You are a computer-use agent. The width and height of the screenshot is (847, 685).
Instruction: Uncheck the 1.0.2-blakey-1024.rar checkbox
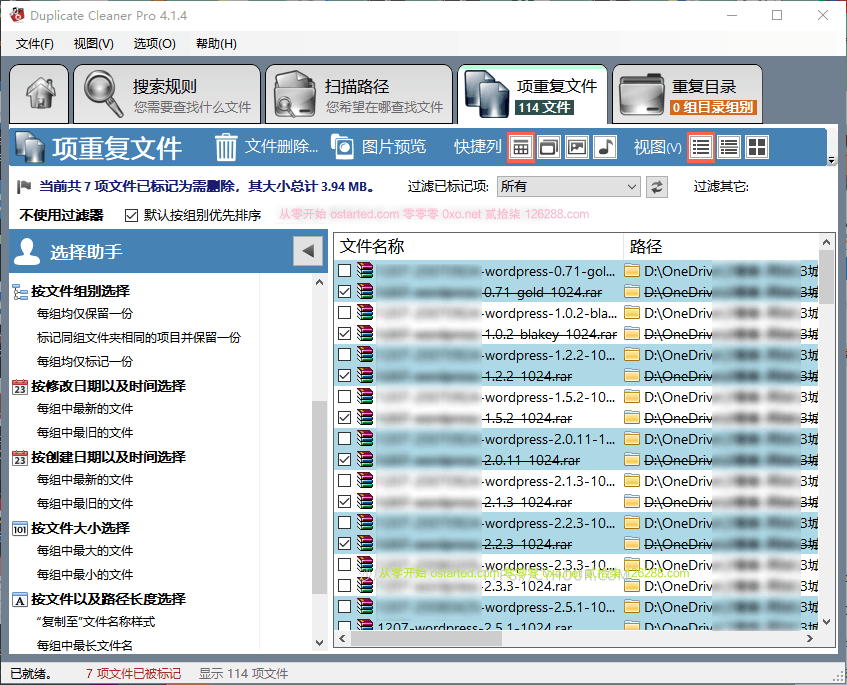coord(344,334)
